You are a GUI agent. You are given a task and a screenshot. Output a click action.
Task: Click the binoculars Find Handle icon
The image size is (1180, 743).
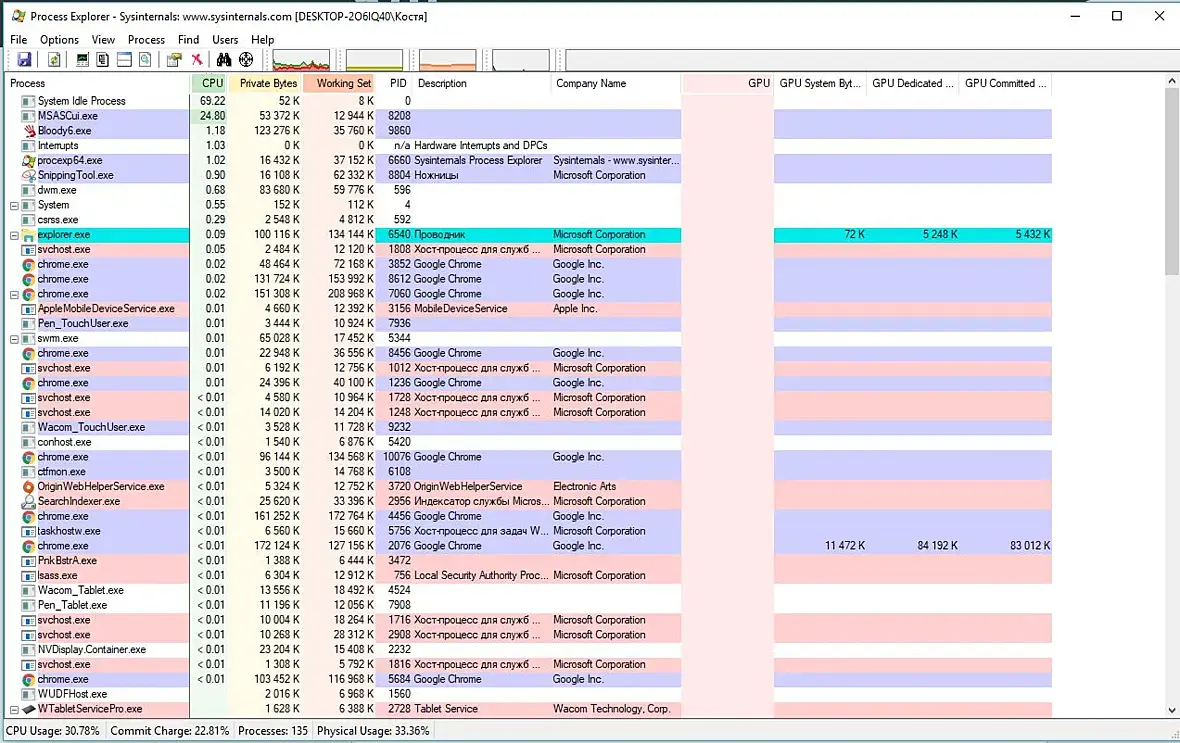tap(224, 59)
